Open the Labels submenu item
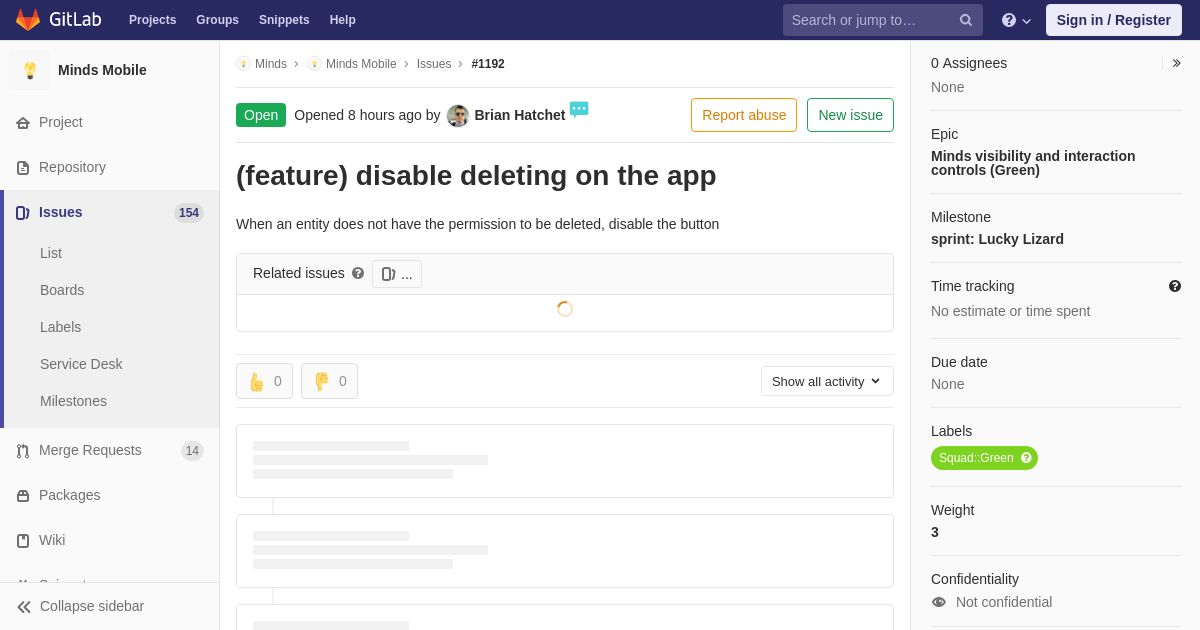1200x630 pixels. (60, 327)
